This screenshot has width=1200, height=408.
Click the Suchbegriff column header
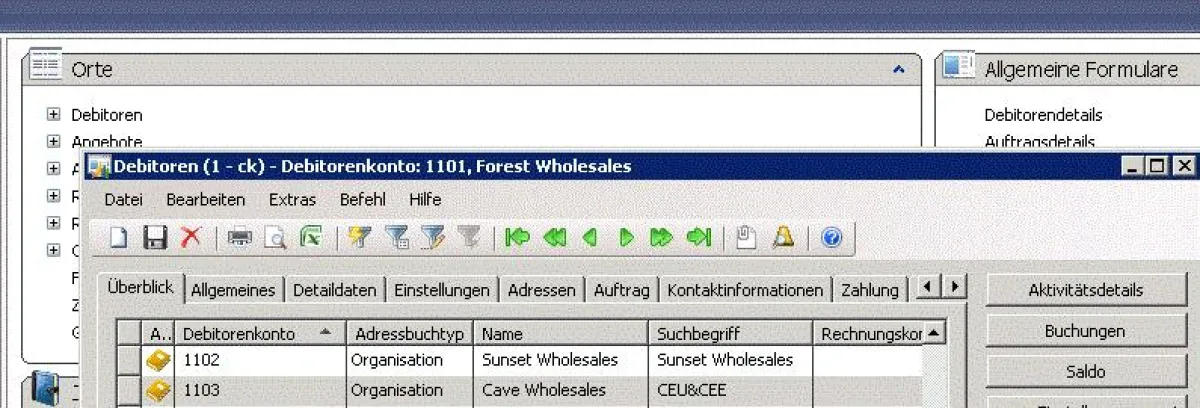coord(731,333)
